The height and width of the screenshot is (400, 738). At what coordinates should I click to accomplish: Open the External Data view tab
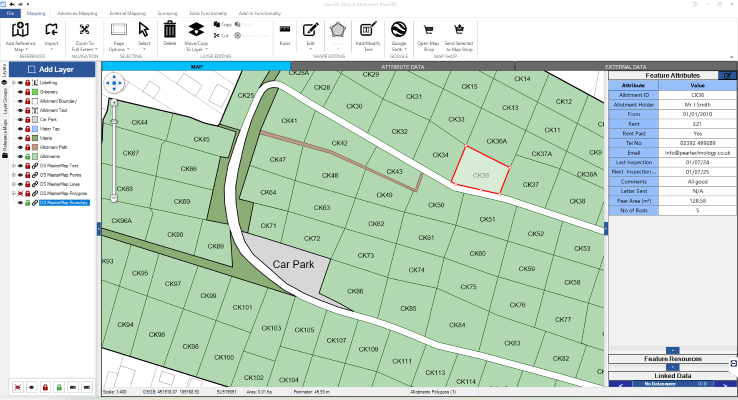626,67
